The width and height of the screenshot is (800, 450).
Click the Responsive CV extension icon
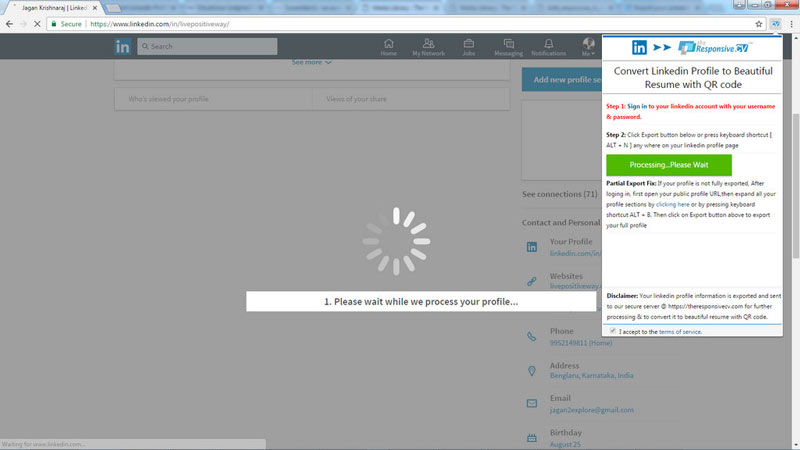[776, 24]
